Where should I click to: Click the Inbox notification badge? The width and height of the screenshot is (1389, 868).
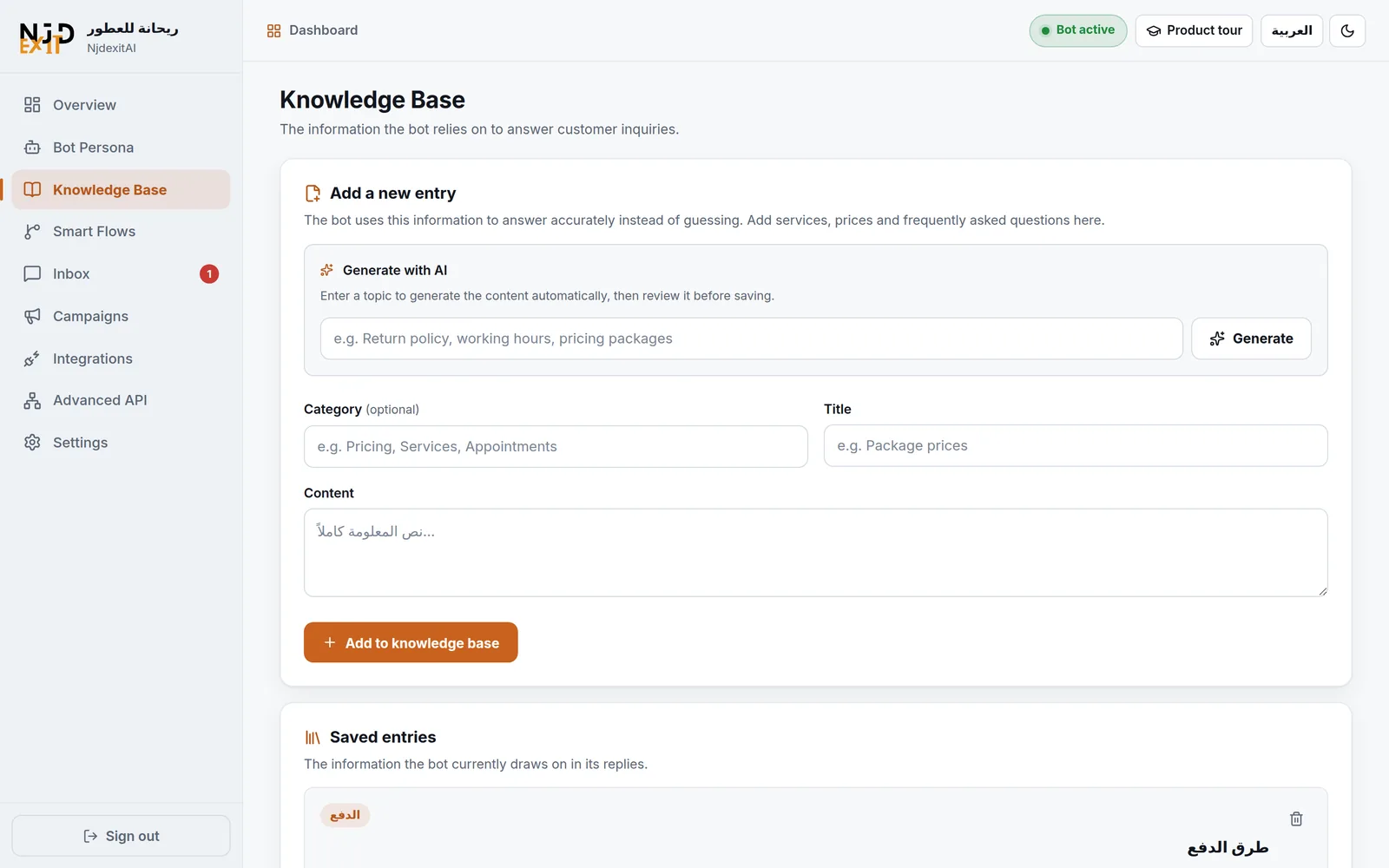click(209, 274)
